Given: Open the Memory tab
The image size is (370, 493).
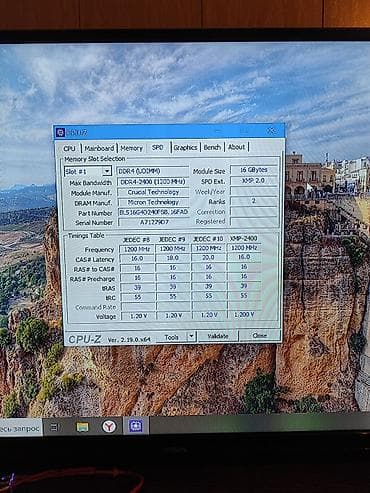Looking at the screenshot, I should tap(131, 148).
